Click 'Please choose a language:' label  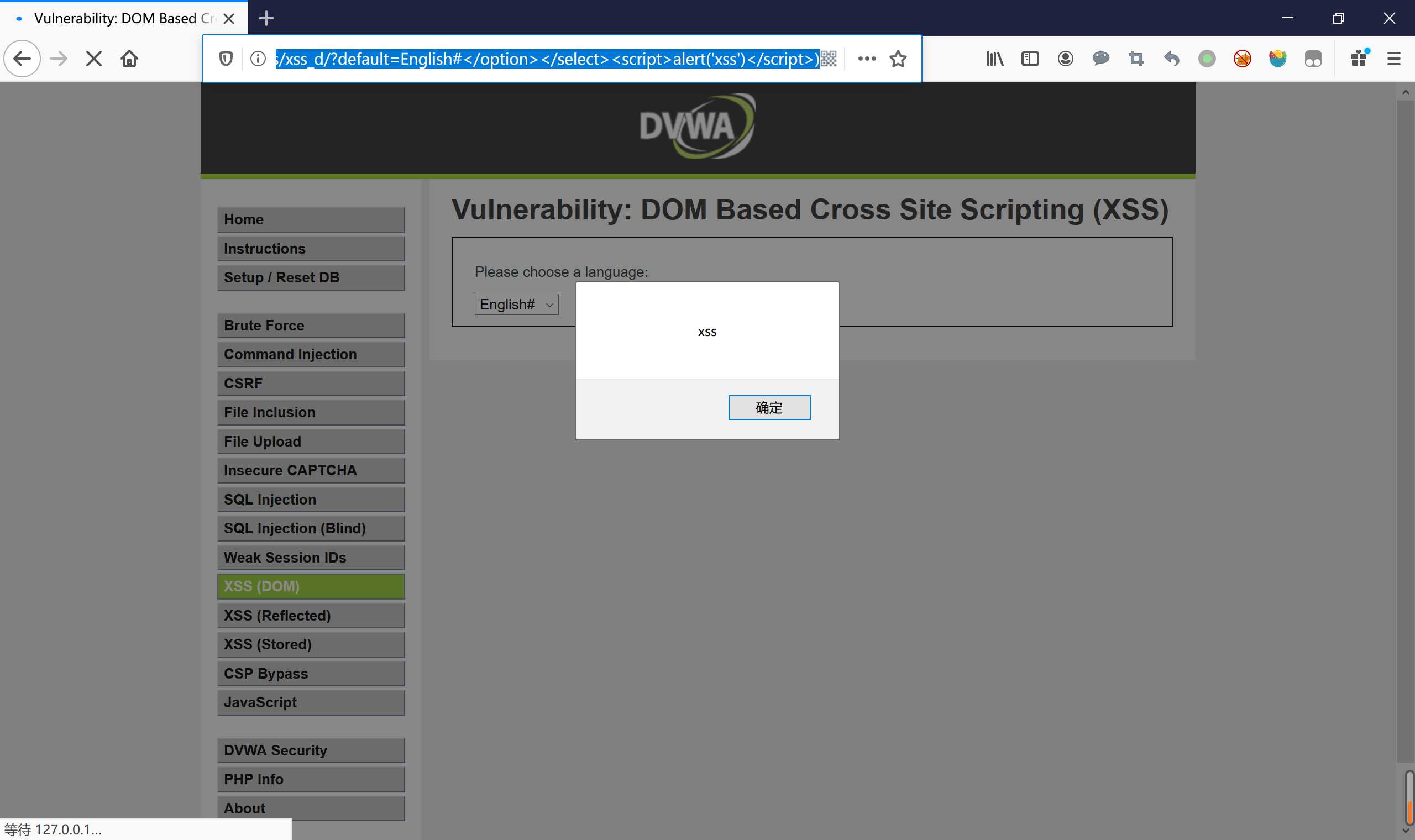click(561, 272)
